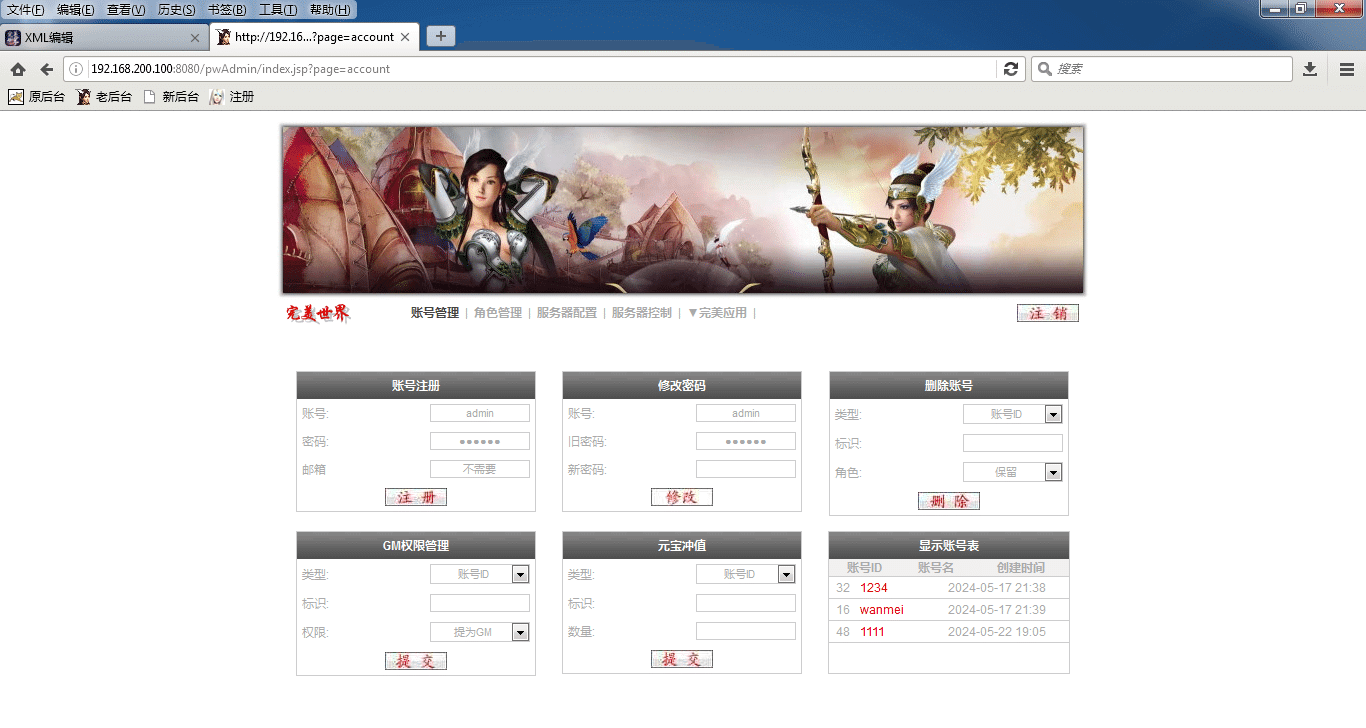Open the downloads arrow icon
Screen dimensions: 1366x728
tap(1310, 69)
